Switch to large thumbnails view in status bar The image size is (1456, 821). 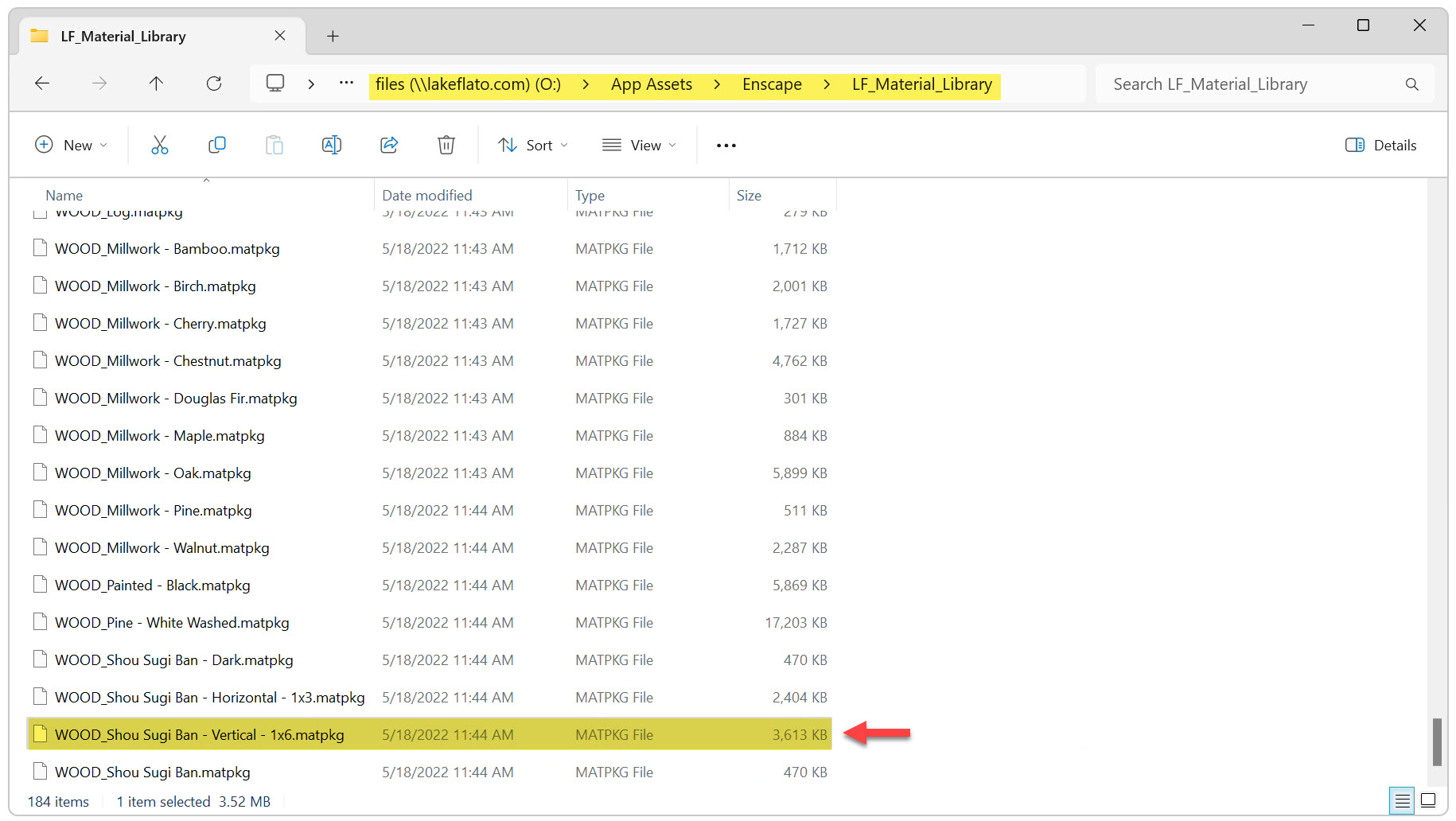1430,801
